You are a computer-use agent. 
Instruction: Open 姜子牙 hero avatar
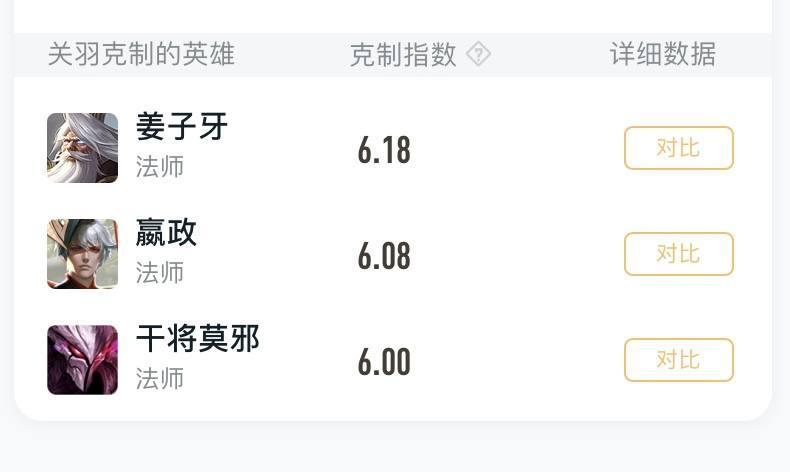point(83,148)
